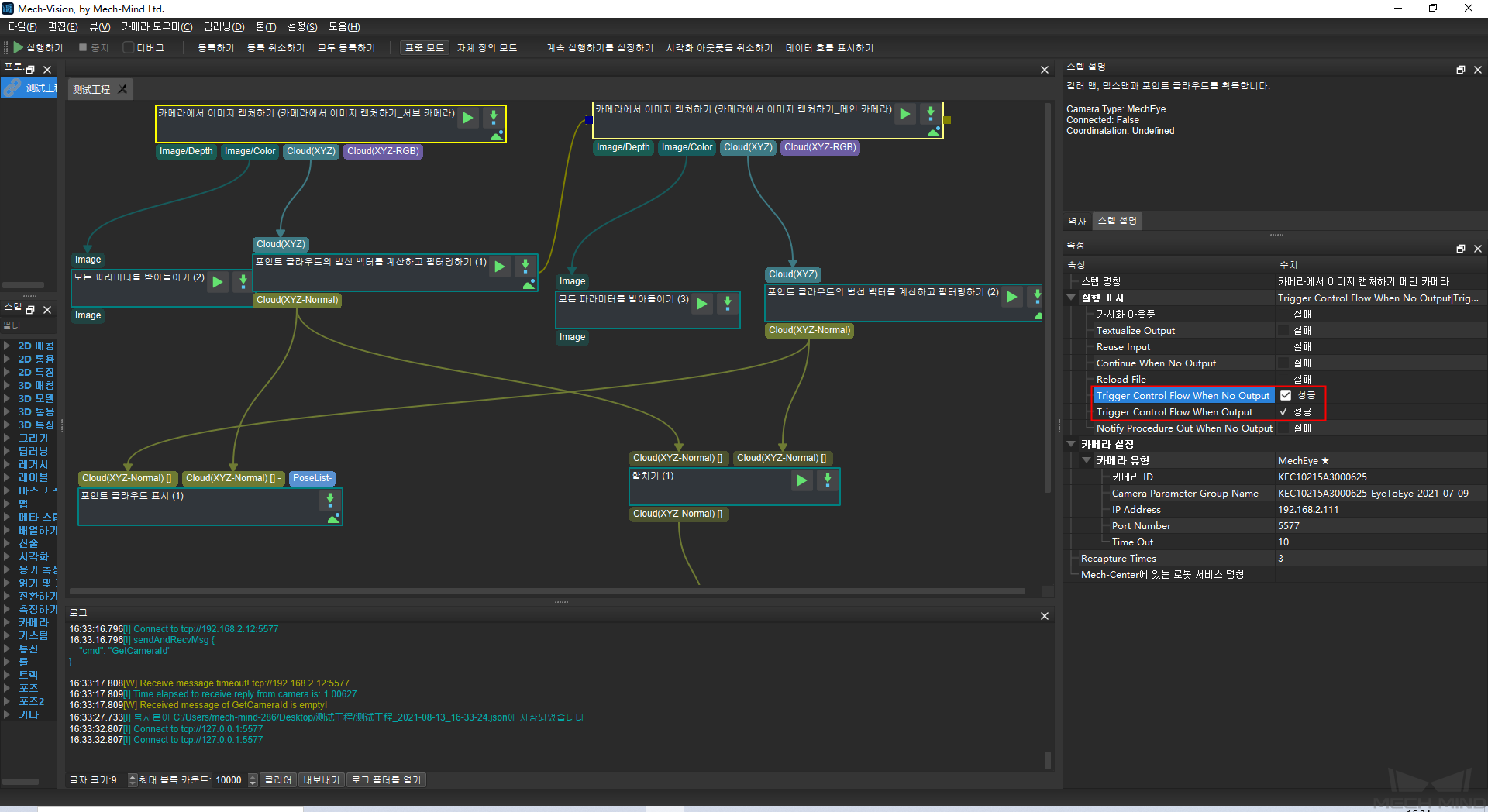
Task: Run the sub camera capture step's play icon
Action: point(468,118)
